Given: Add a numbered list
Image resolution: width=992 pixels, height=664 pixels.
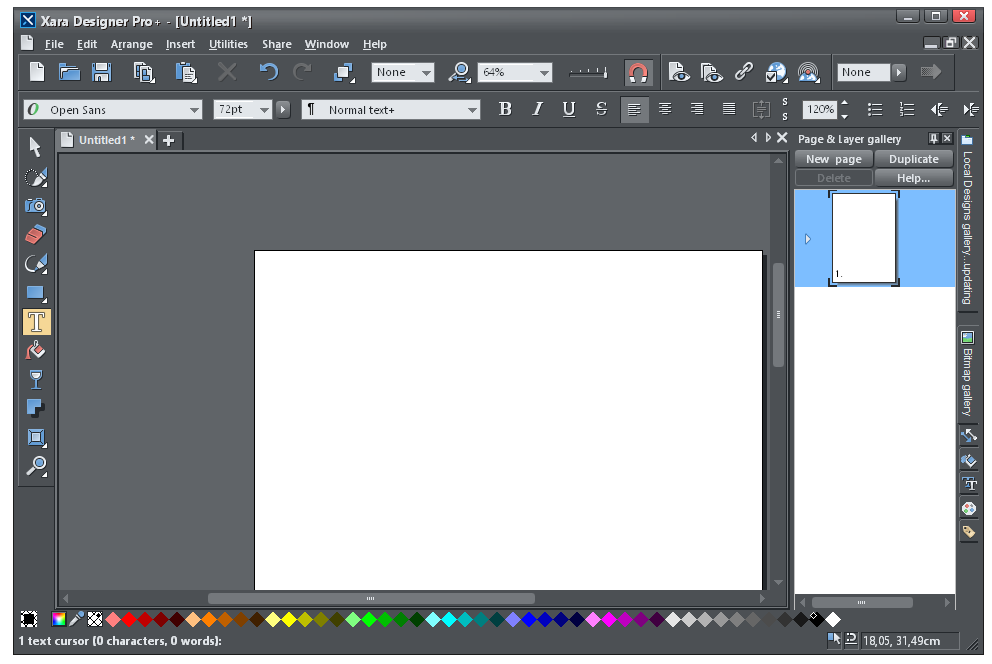Looking at the screenshot, I should [x=907, y=109].
